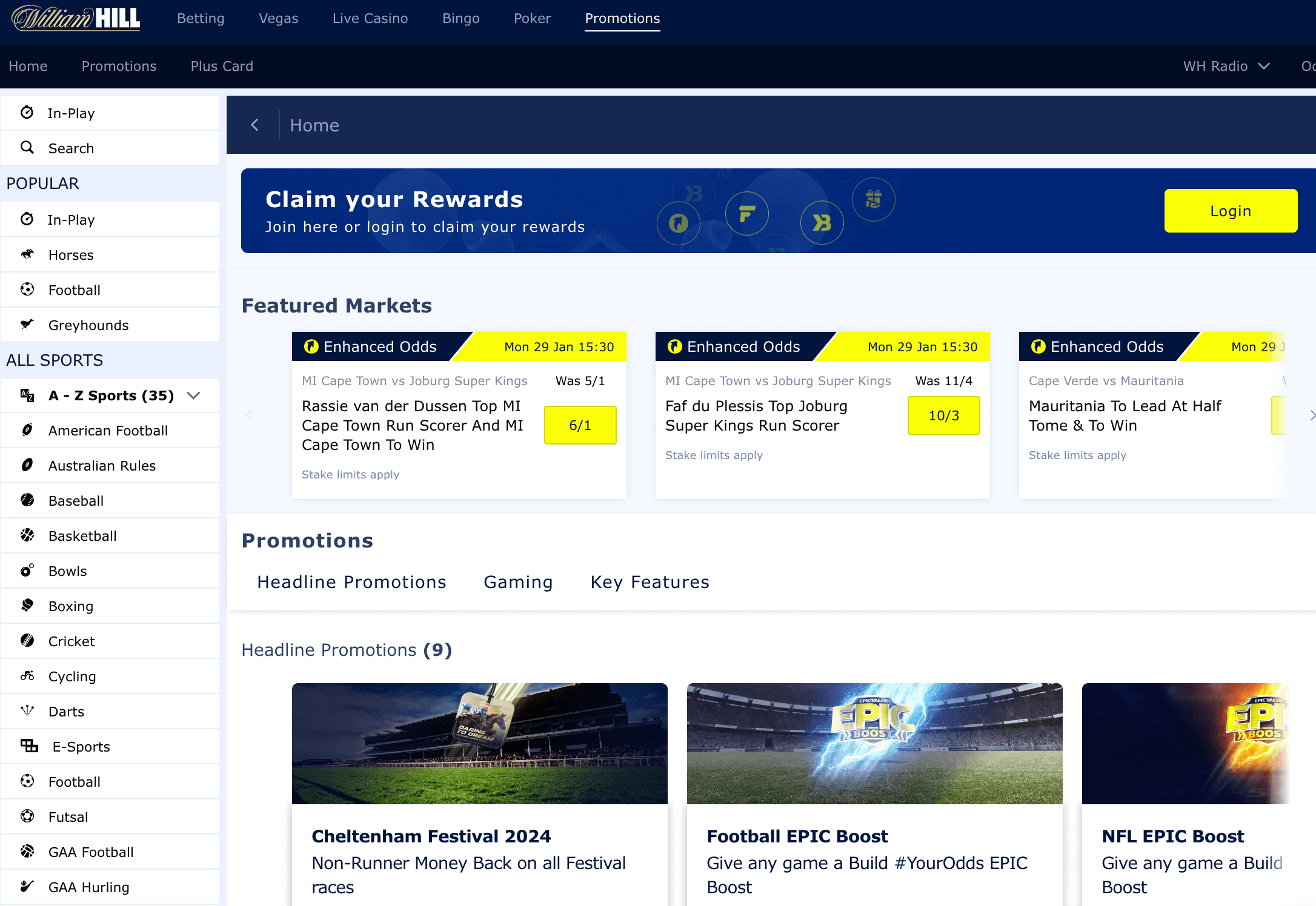Click the E-Sports icon
Screen dimensions: 1316x906
pos(29,746)
